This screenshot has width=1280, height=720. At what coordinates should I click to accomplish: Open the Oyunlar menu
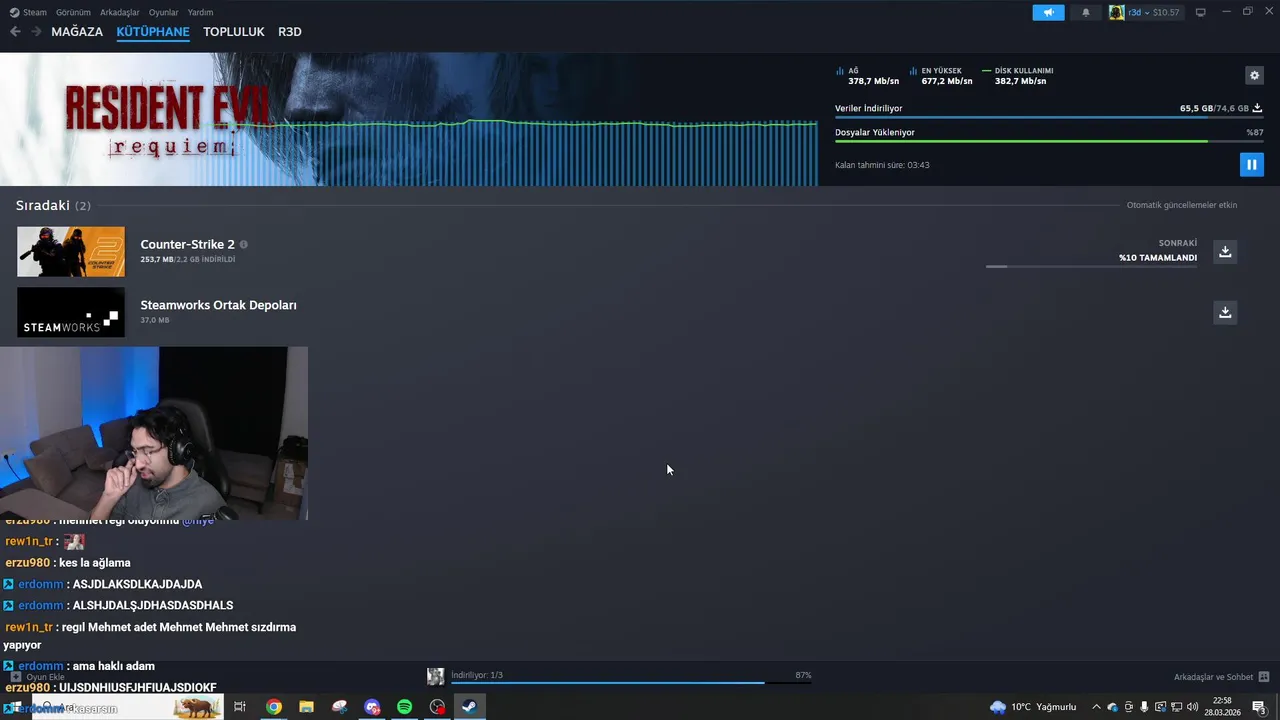tap(163, 12)
